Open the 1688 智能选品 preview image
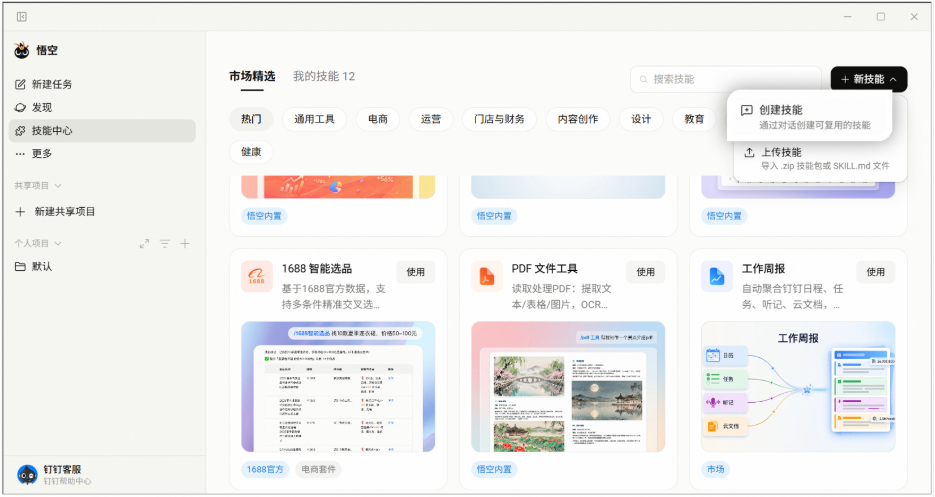 pyautogui.click(x=338, y=387)
